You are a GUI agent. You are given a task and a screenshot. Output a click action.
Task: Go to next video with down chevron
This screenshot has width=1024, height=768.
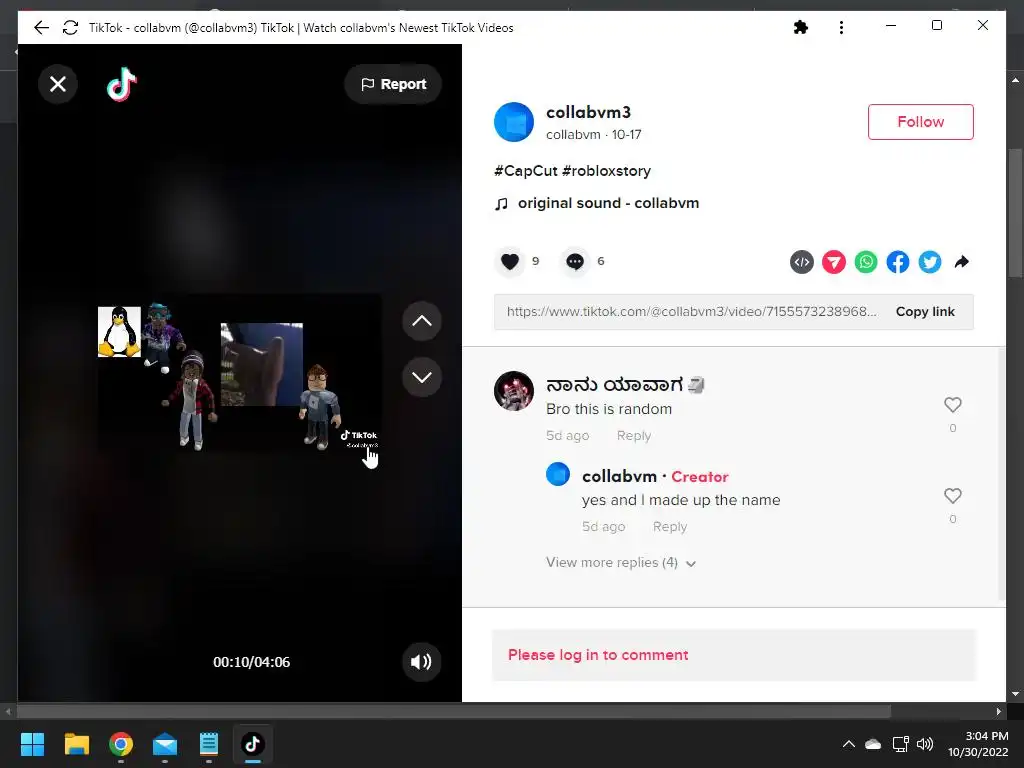[x=422, y=377]
